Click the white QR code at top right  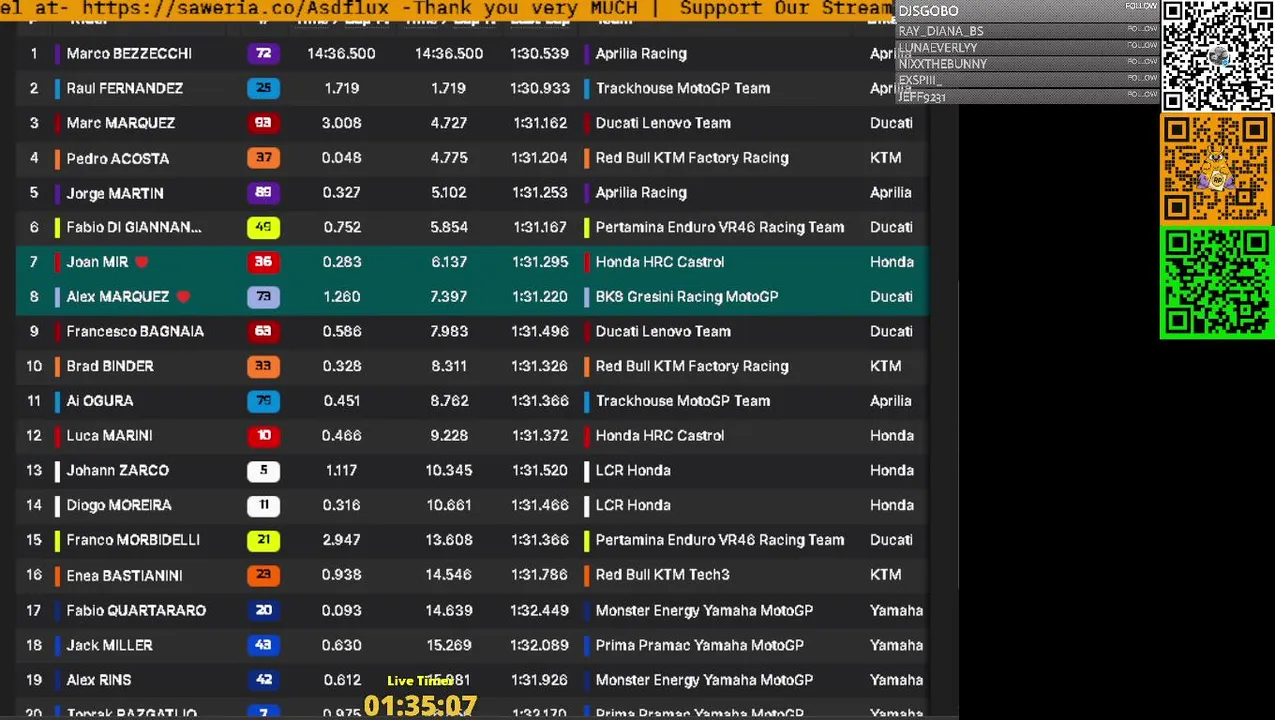click(x=1217, y=56)
